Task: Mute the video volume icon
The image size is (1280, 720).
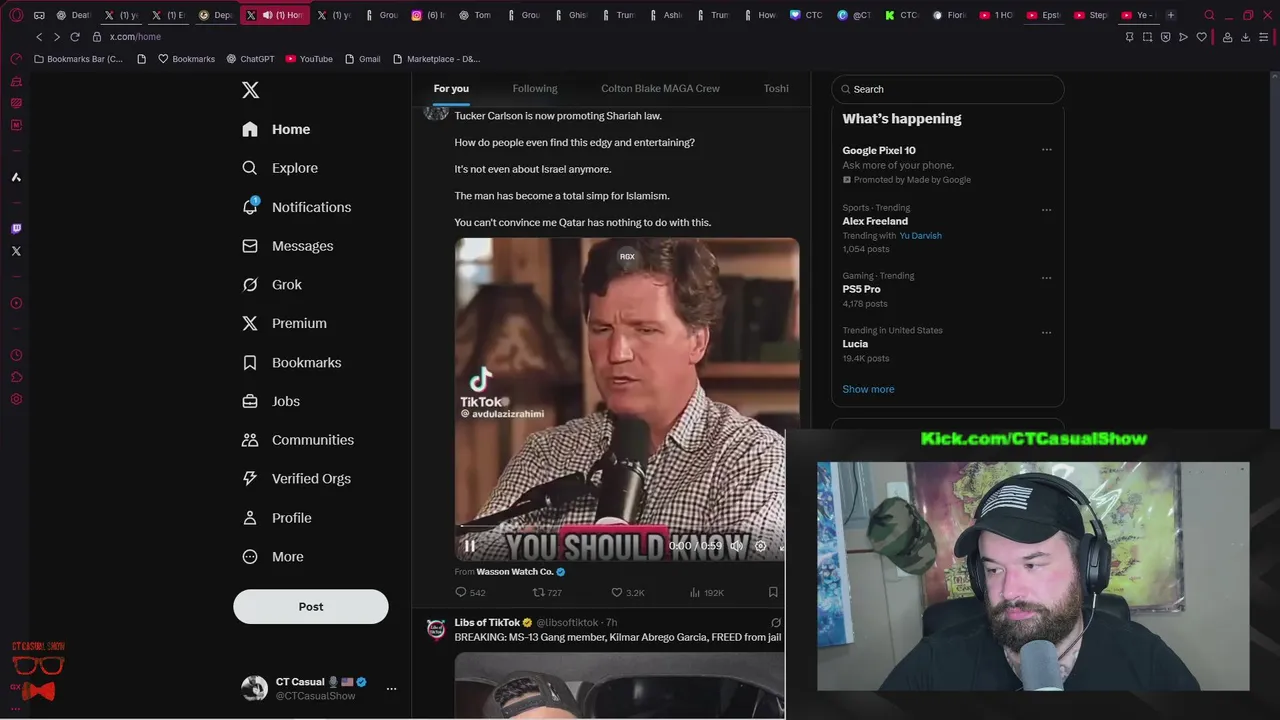Action: [x=737, y=546]
